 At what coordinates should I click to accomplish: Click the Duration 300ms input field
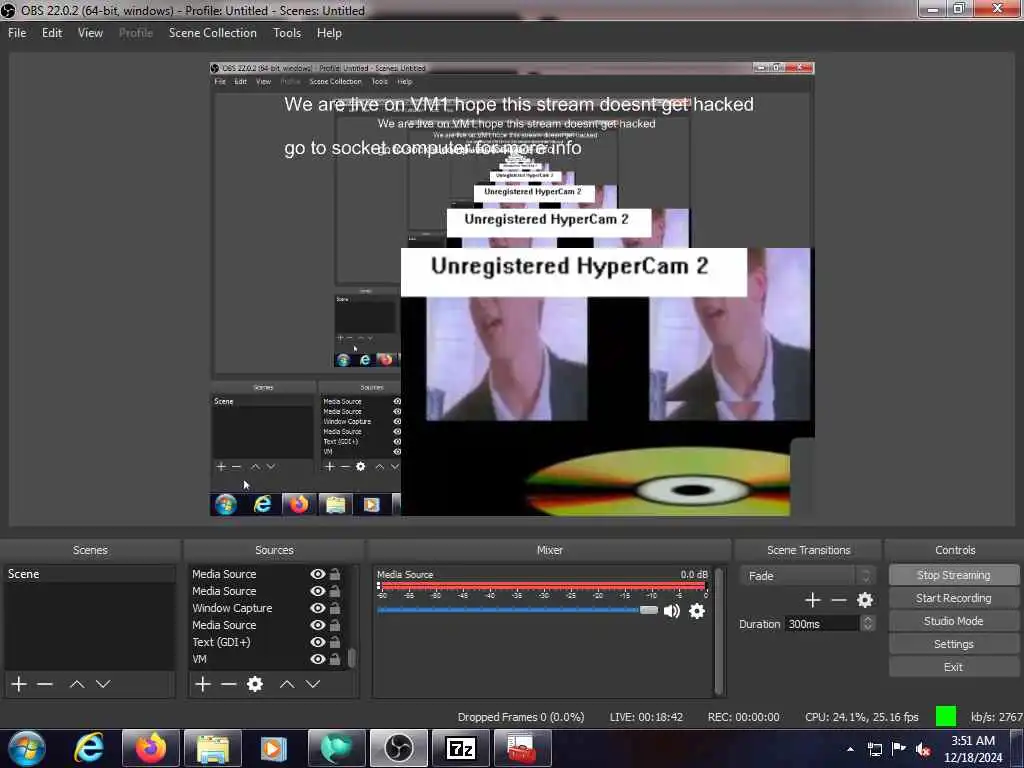point(822,624)
